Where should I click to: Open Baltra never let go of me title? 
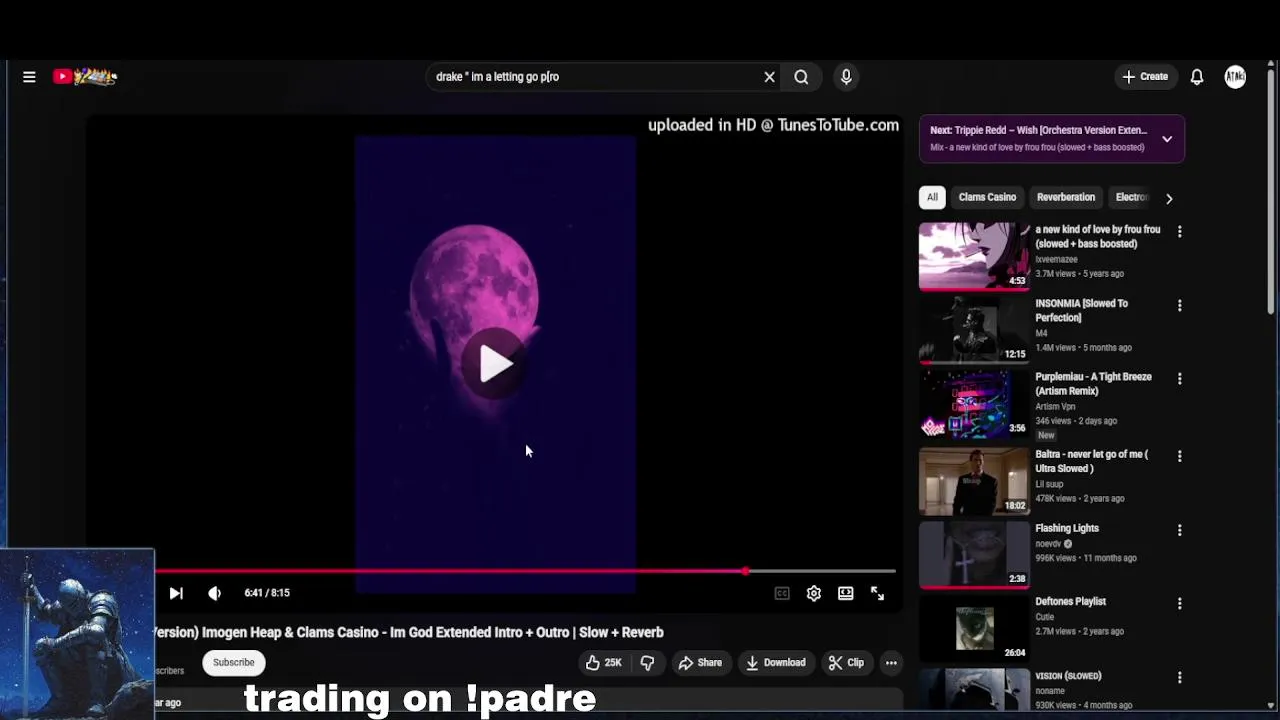(x=1092, y=461)
